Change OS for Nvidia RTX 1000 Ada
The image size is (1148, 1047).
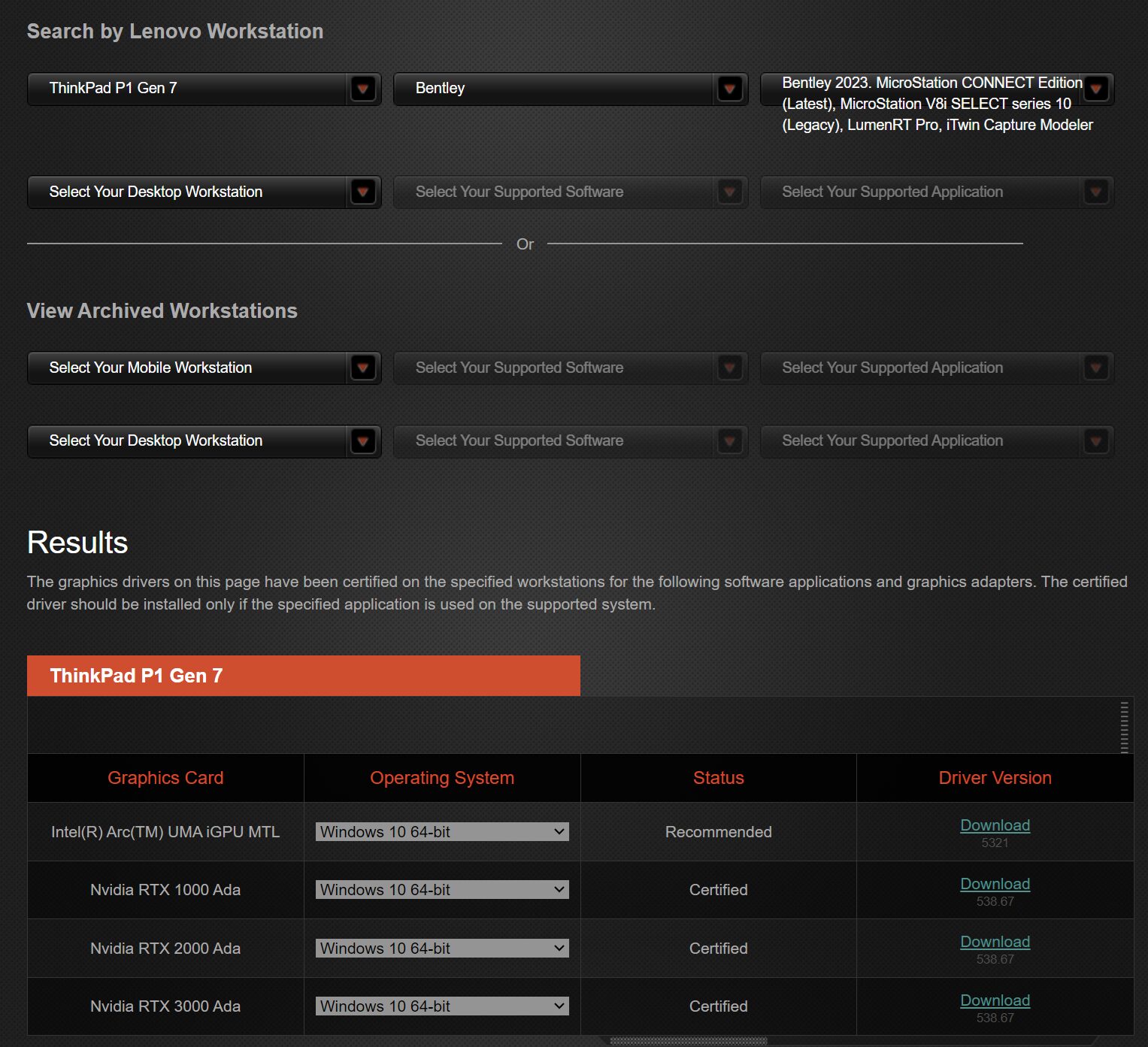(441, 890)
